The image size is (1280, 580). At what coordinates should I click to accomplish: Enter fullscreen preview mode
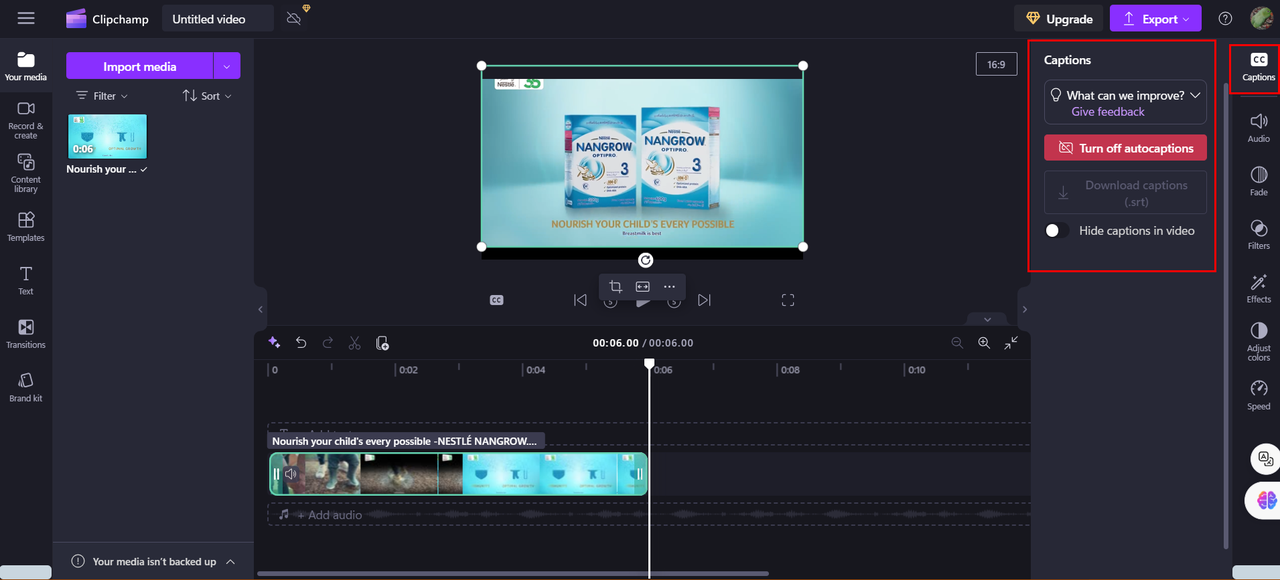point(788,300)
